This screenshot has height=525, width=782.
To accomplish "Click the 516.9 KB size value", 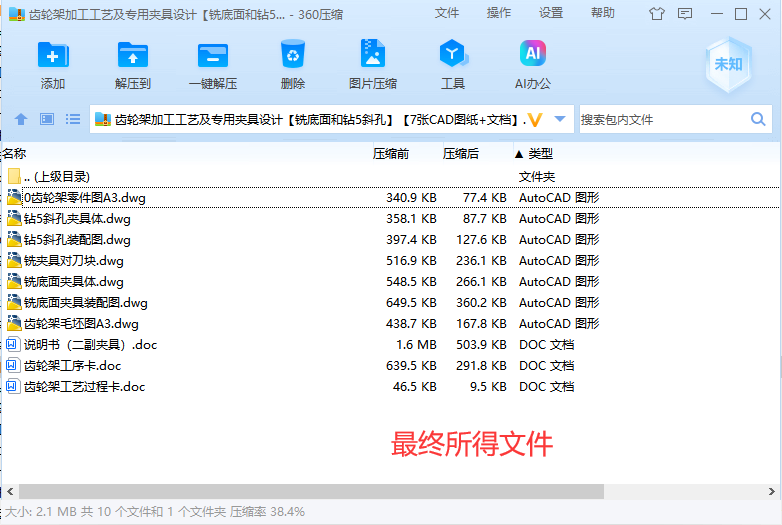I will pos(411,261).
